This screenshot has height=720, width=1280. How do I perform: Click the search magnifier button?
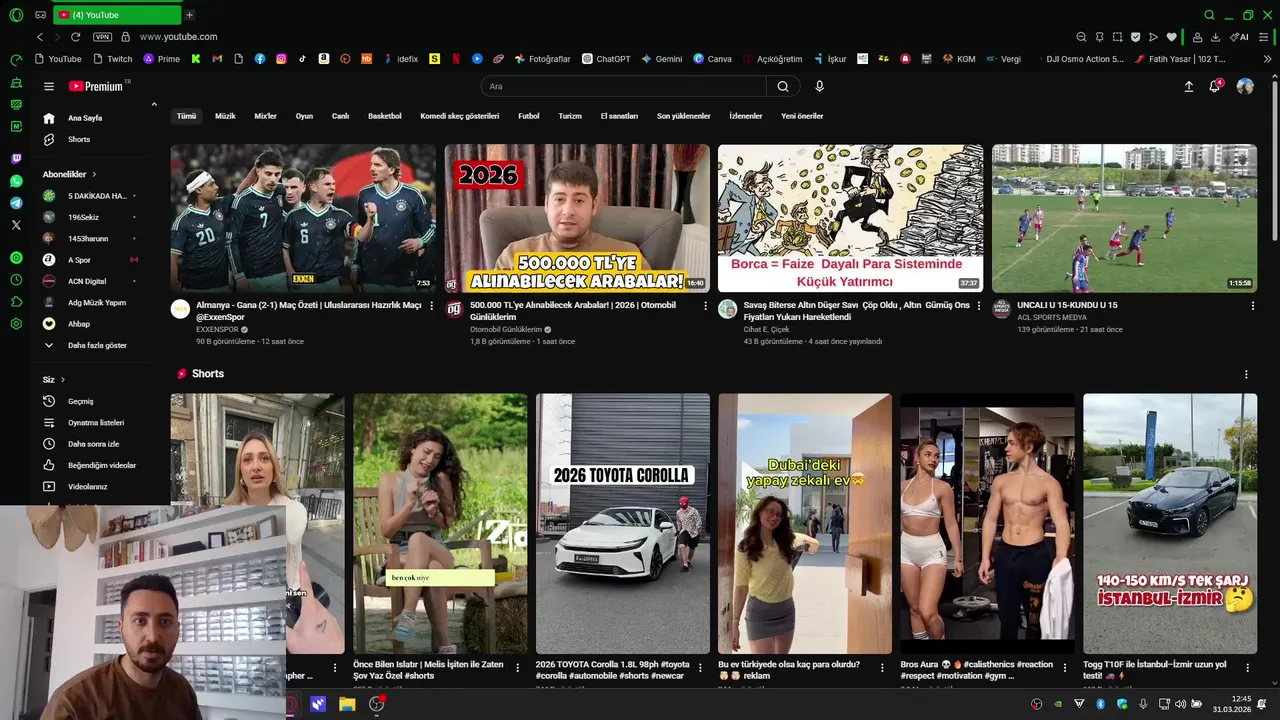click(783, 86)
